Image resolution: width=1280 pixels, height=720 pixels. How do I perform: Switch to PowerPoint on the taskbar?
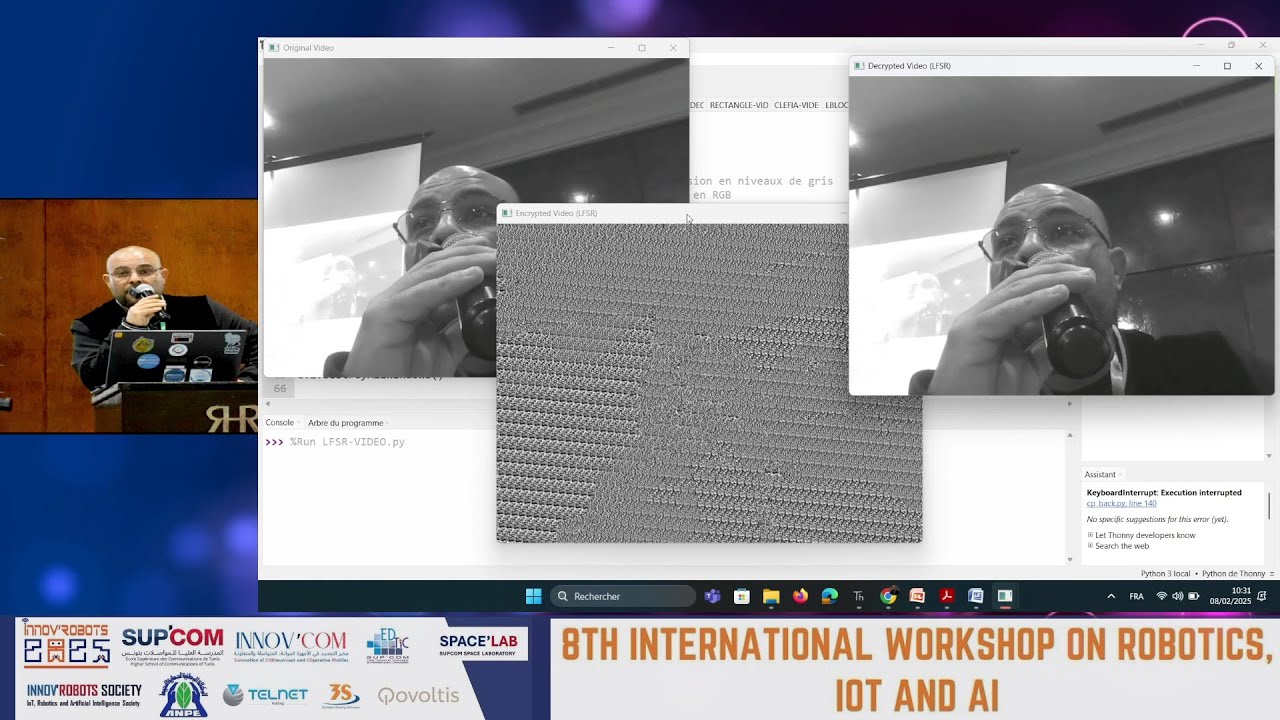tap(917, 596)
